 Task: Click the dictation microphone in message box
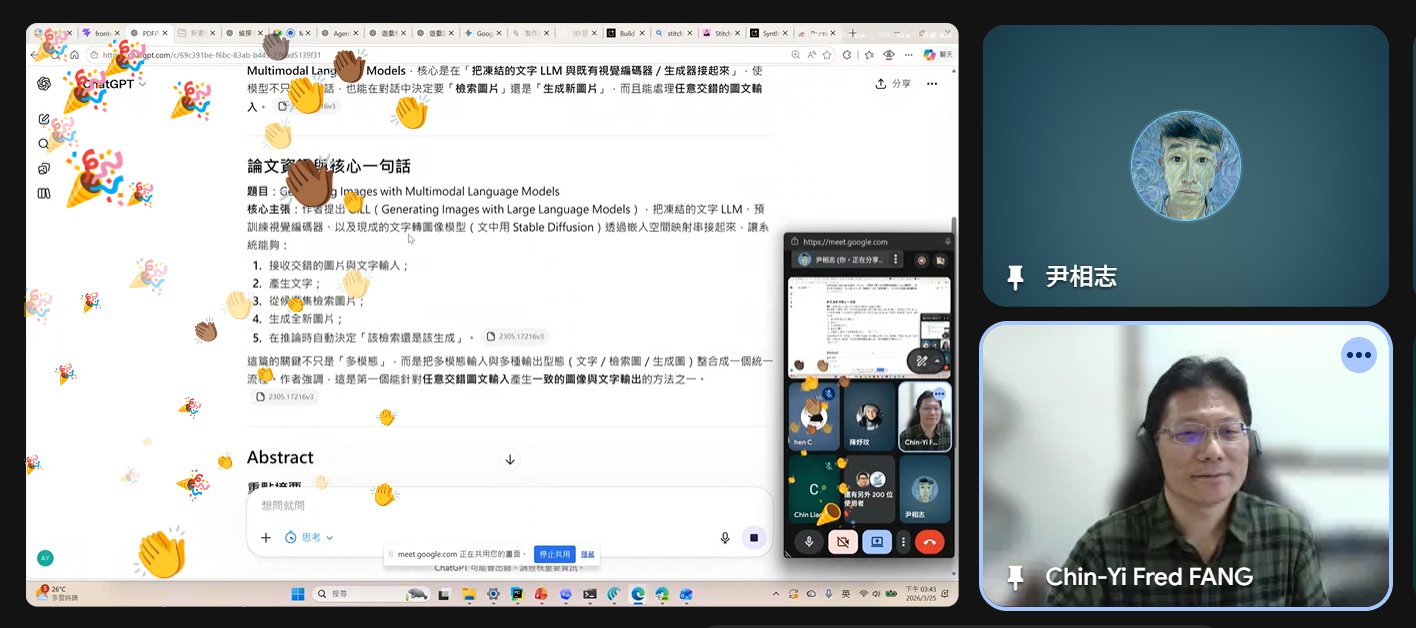click(725, 538)
